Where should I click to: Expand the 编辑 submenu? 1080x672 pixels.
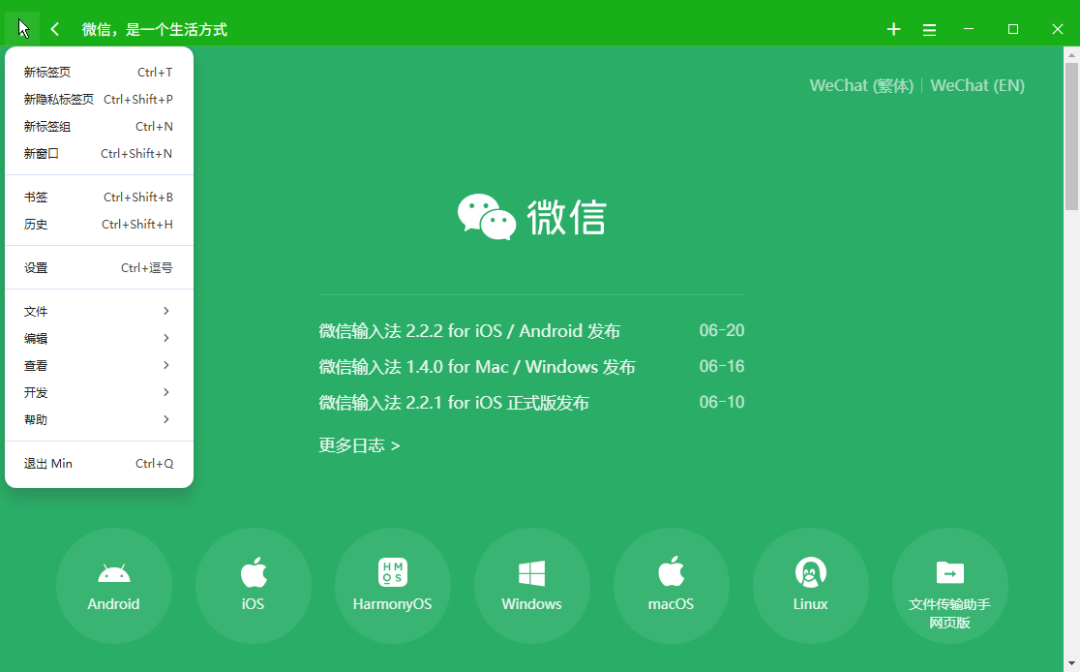point(98,338)
